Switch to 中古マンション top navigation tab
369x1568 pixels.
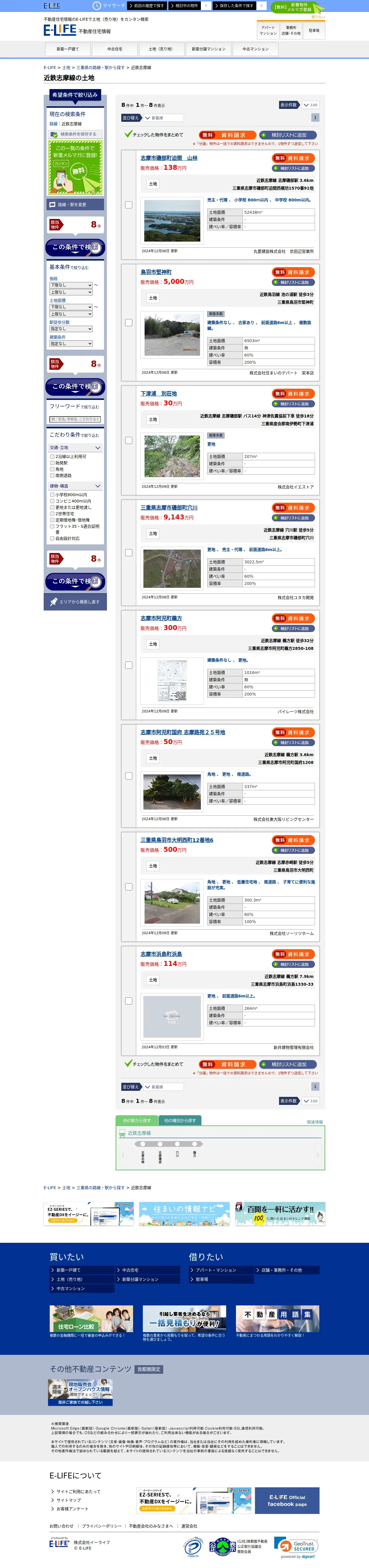click(x=255, y=49)
